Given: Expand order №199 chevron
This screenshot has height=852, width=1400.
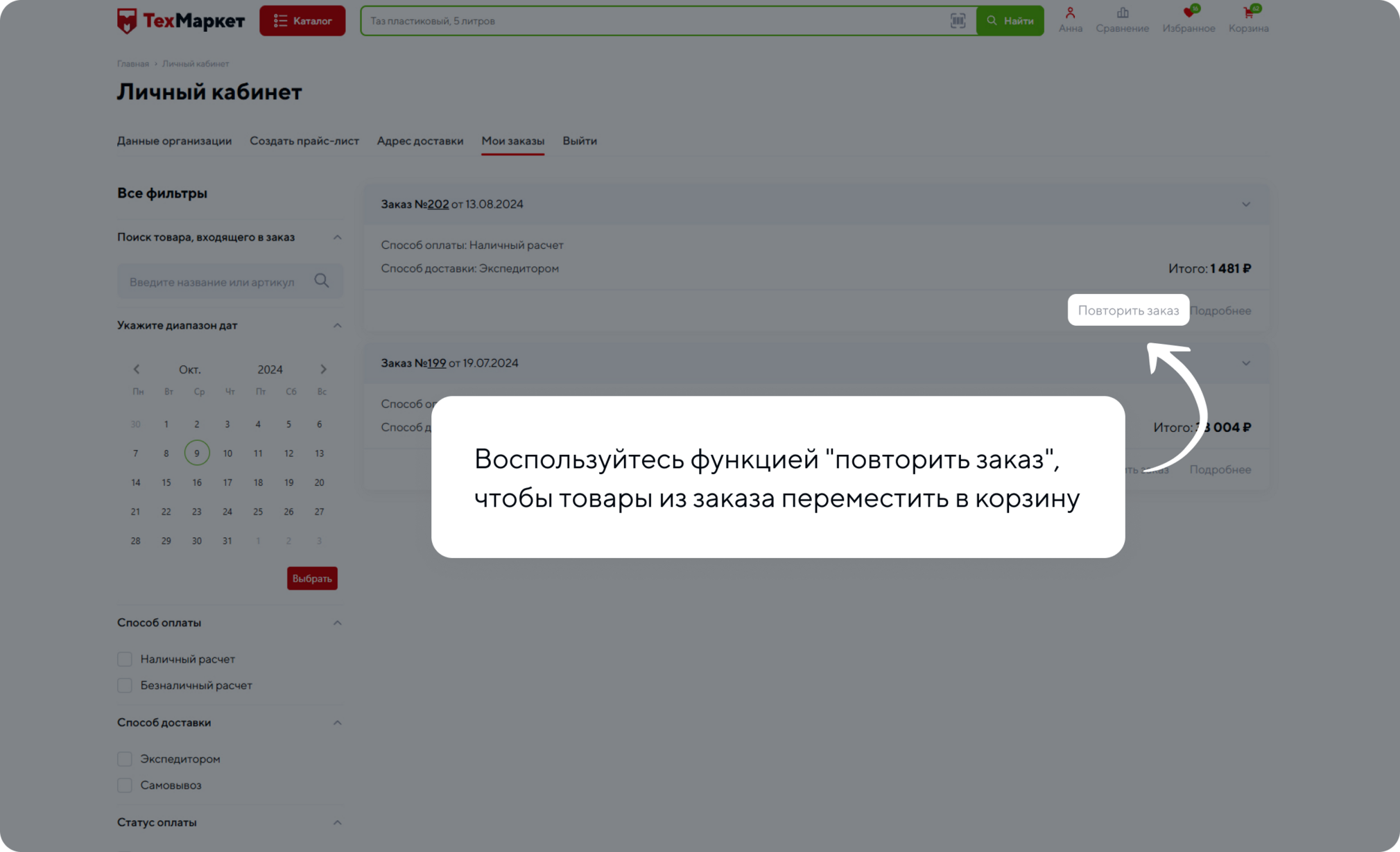Looking at the screenshot, I should (x=1246, y=363).
